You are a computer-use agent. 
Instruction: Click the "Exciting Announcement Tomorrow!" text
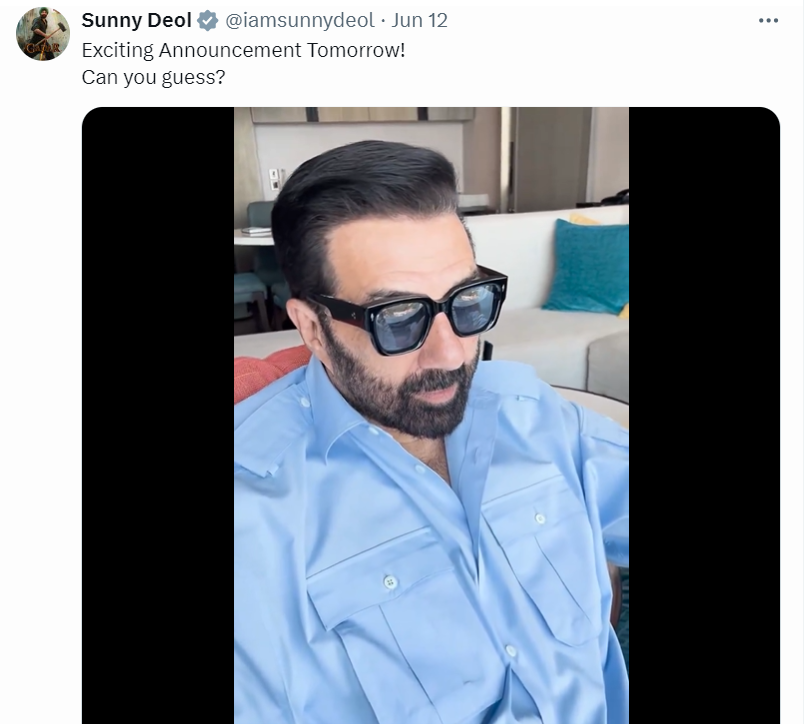pyautogui.click(x=243, y=49)
